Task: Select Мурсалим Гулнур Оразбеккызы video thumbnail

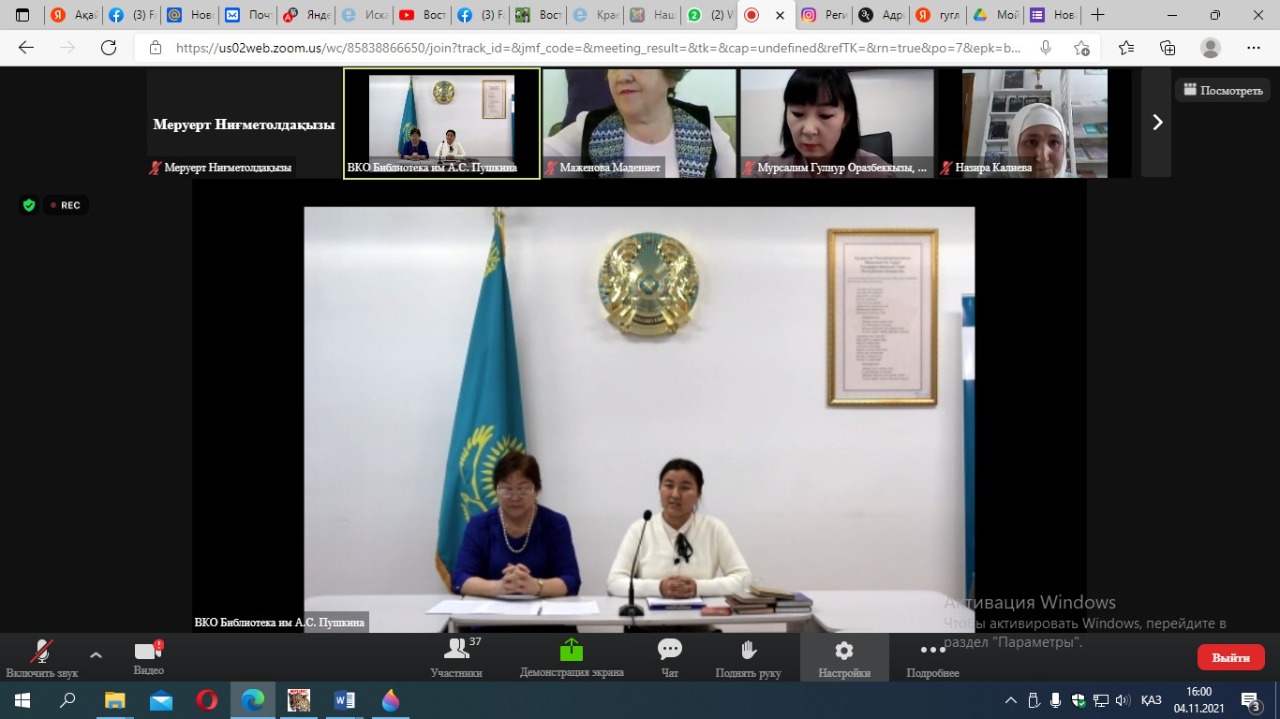Action: click(x=837, y=123)
